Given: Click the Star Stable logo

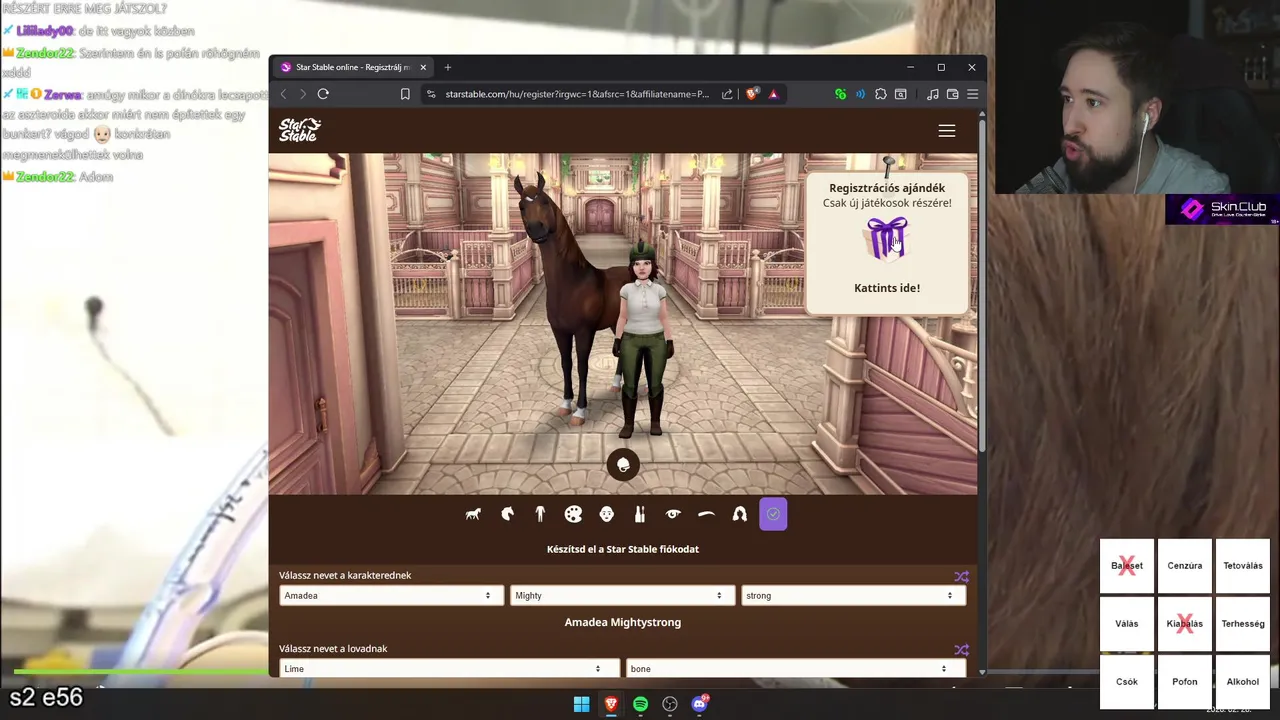Looking at the screenshot, I should [299, 130].
